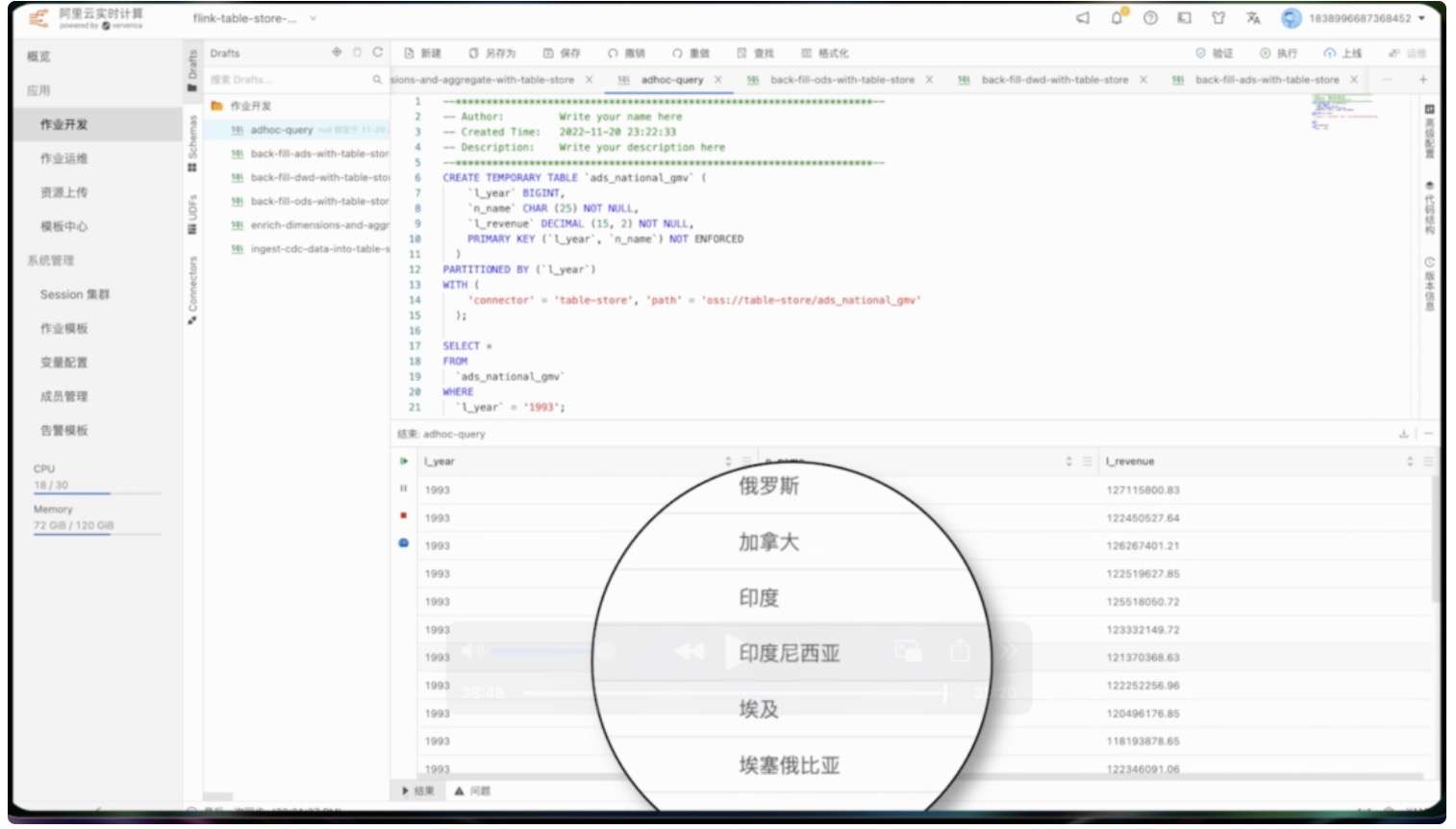
Task: Open 作业运维 in sidebar
Action: (x=63, y=159)
